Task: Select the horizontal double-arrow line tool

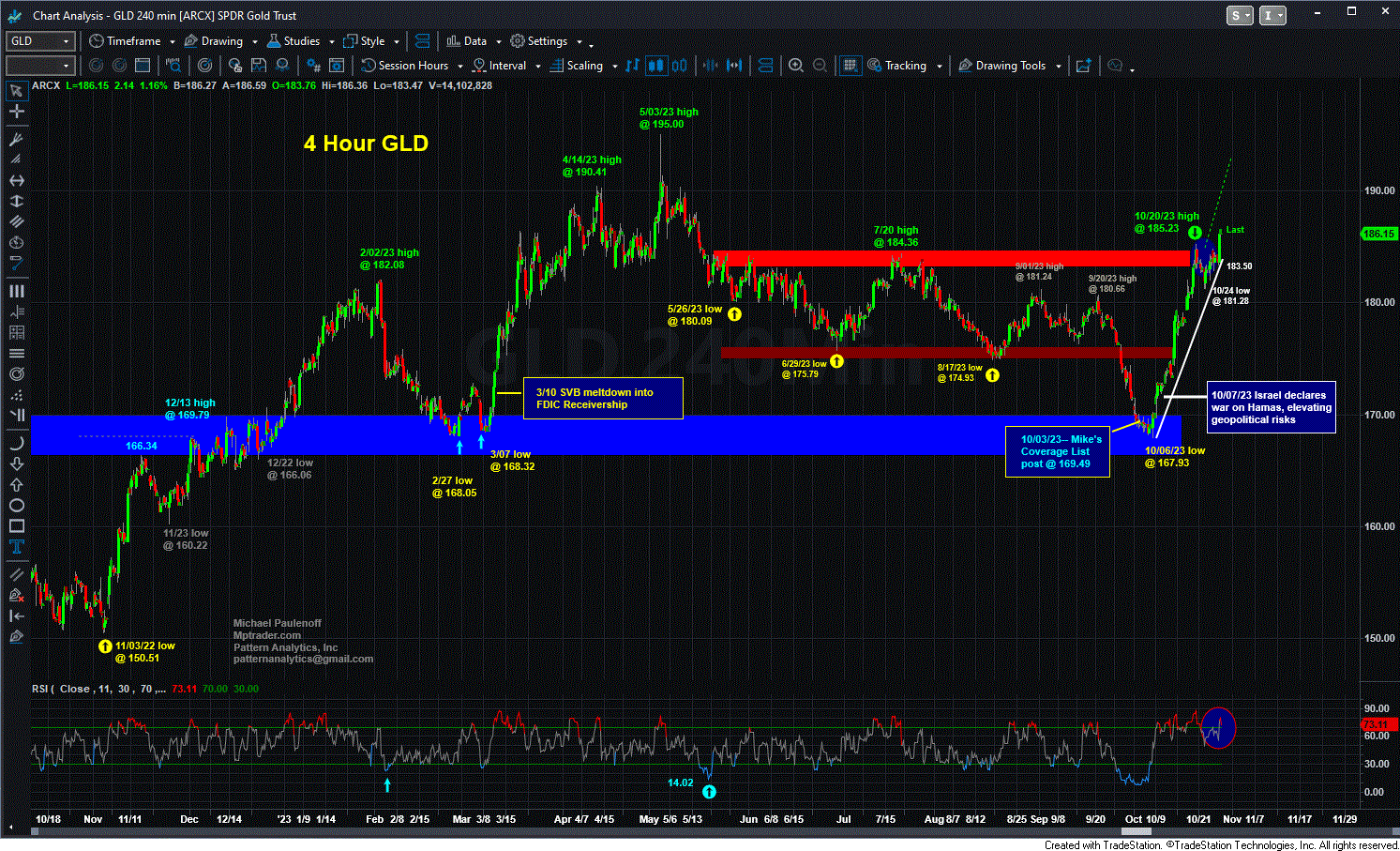Action: click(16, 180)
